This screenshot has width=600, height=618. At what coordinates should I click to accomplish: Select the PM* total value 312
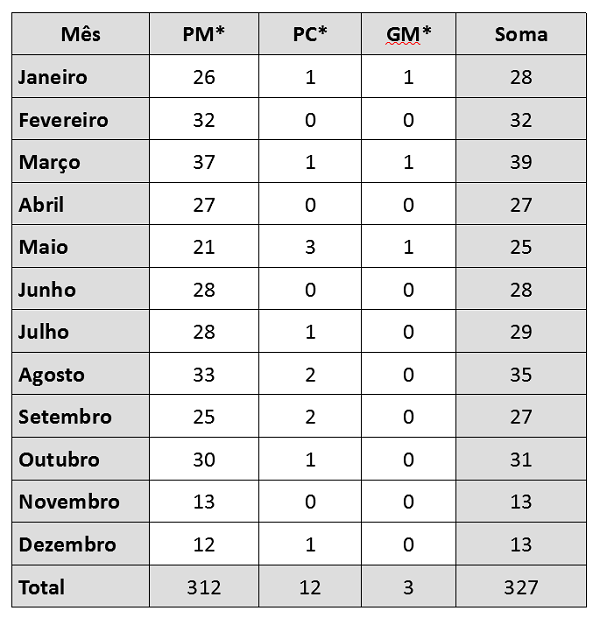click(x=204, y=587)
